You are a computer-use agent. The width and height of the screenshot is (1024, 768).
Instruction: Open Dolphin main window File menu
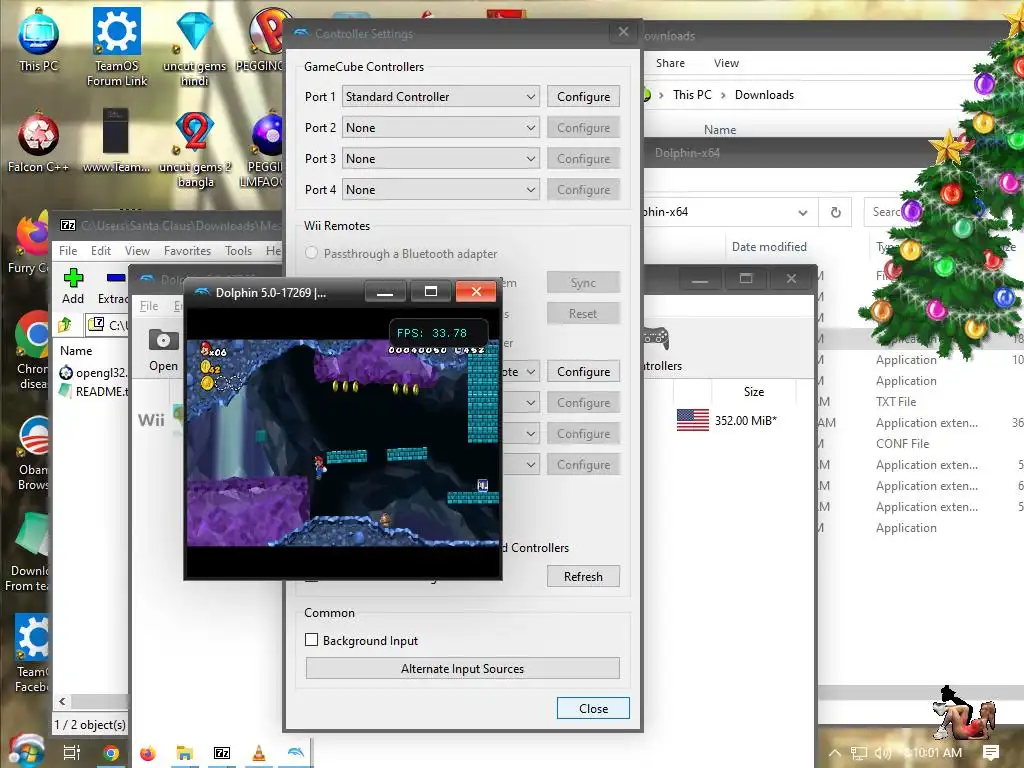tap(149, 306)
